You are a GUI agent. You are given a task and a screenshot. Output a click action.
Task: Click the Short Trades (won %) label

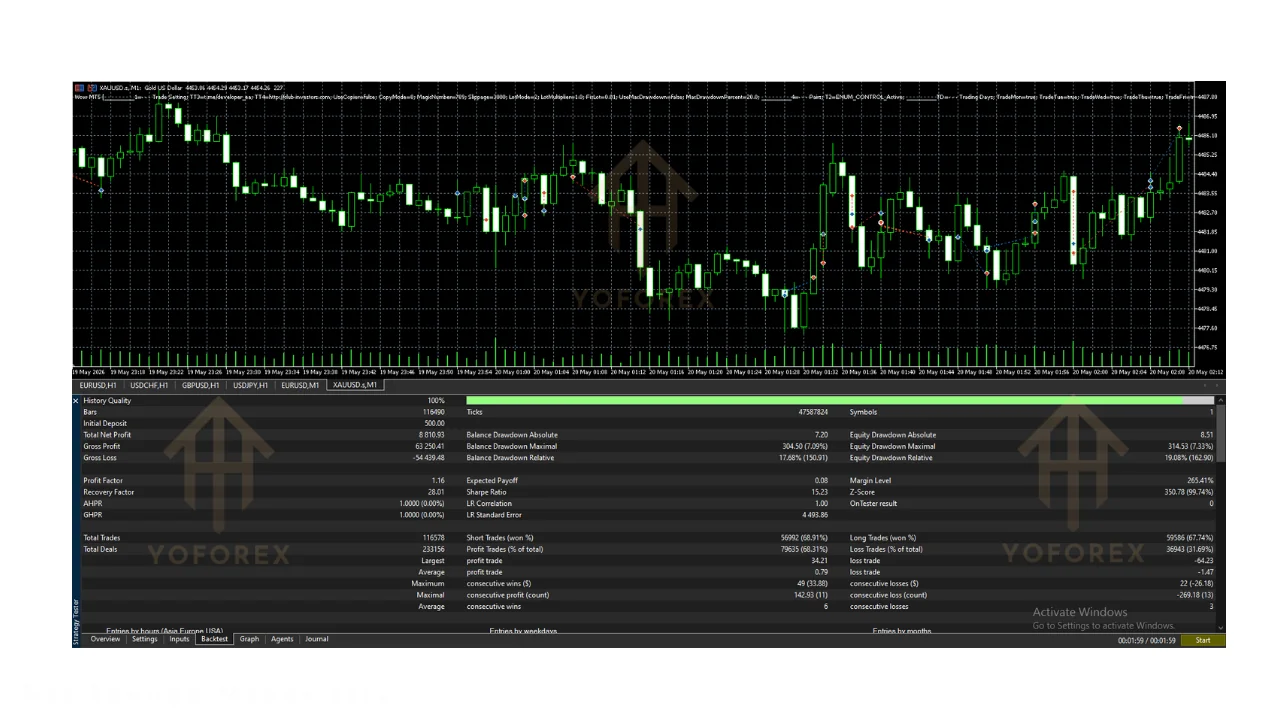click(x=500, y=538)
